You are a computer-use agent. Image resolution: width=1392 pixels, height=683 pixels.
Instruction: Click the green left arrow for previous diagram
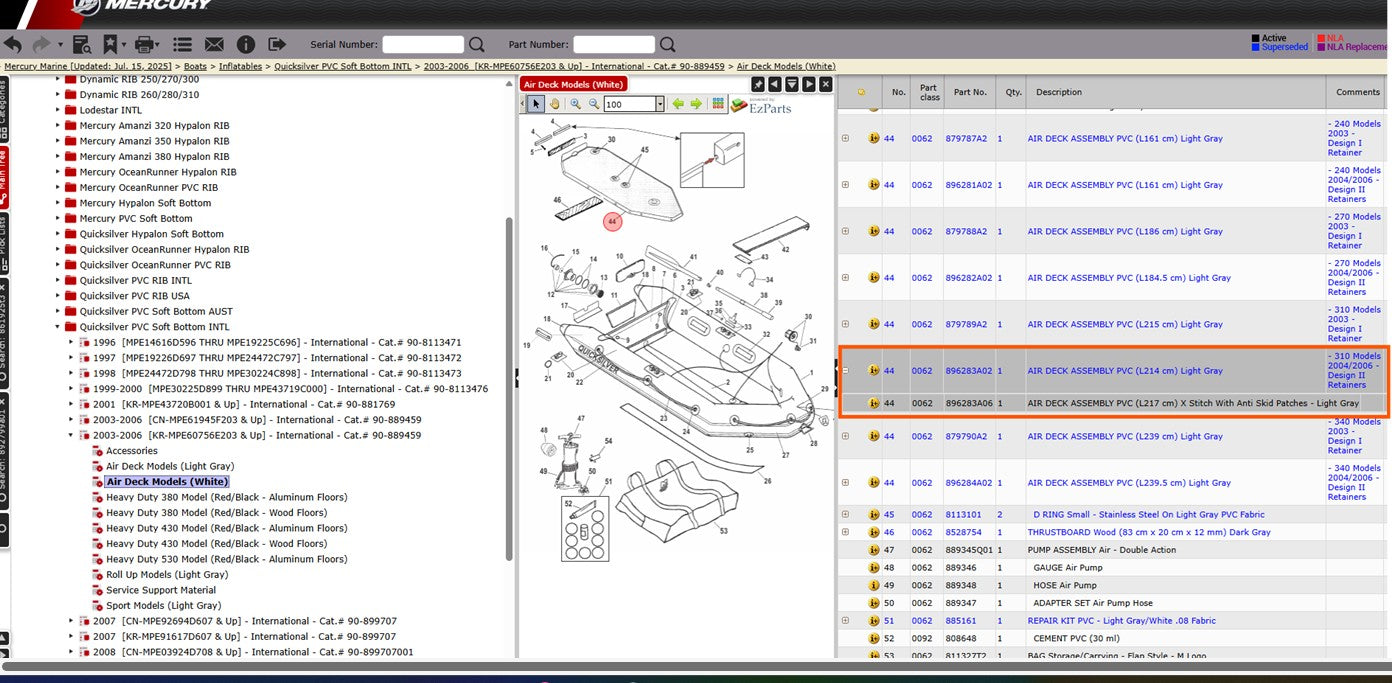coord(678,104)
